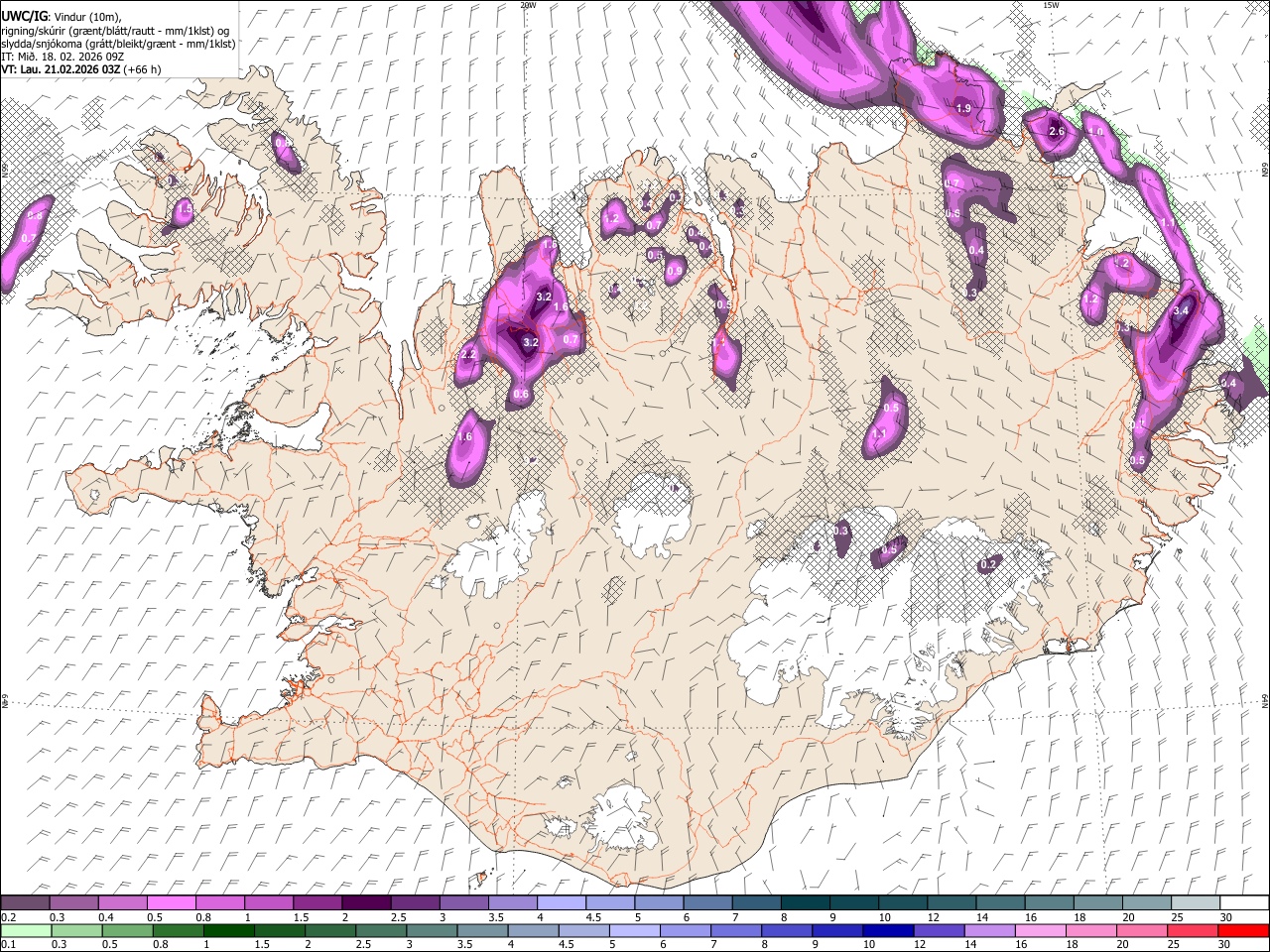
Task: Click the 15W longitude label
Action: [x=1052, y=5]
